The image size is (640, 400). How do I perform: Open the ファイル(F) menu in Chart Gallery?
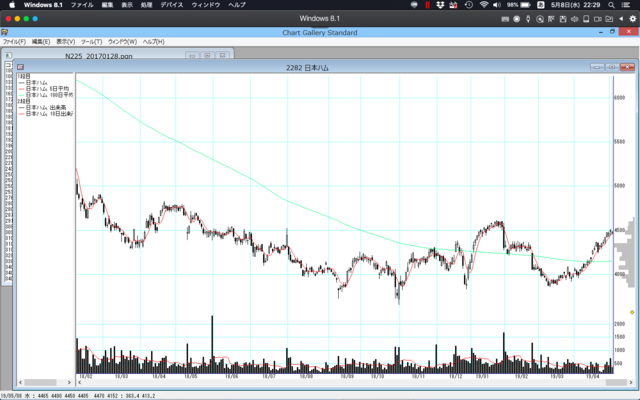14,42
